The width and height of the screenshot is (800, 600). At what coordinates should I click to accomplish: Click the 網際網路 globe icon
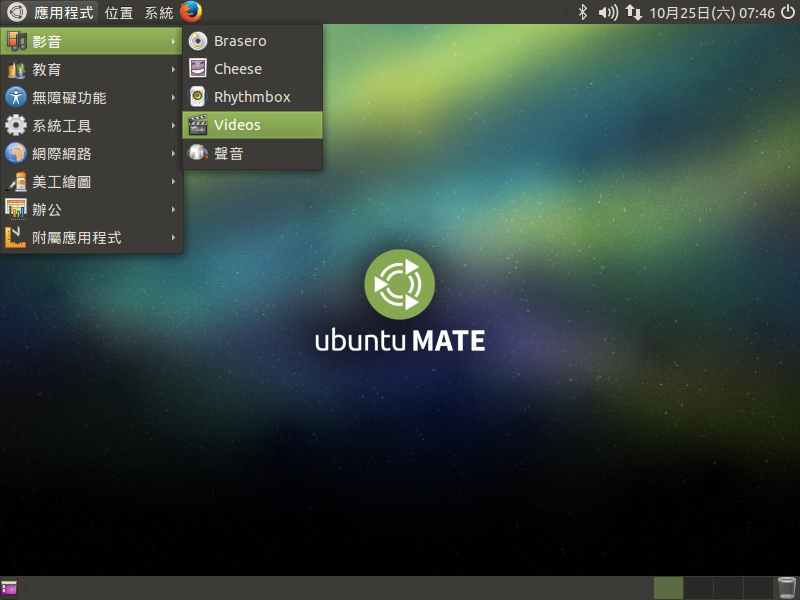[16, 153]
